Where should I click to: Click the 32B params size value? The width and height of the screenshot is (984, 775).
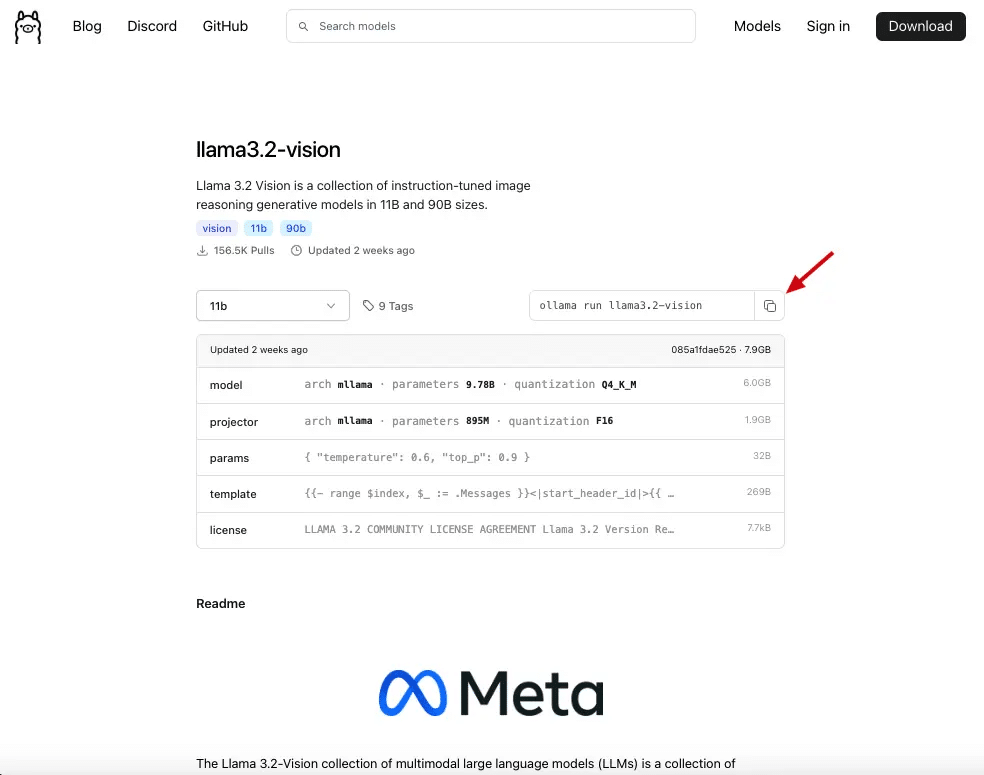[762, 456]
